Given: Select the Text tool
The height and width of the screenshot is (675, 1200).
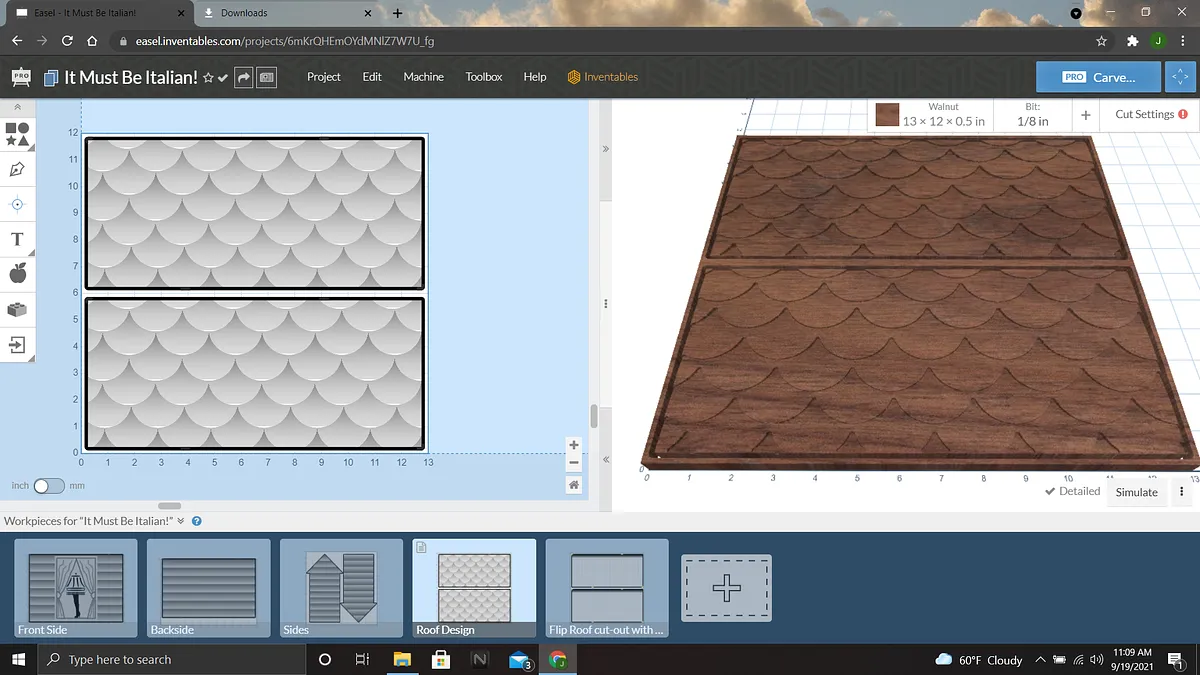Looking at the screenshot, I should (x=17, y=239).
